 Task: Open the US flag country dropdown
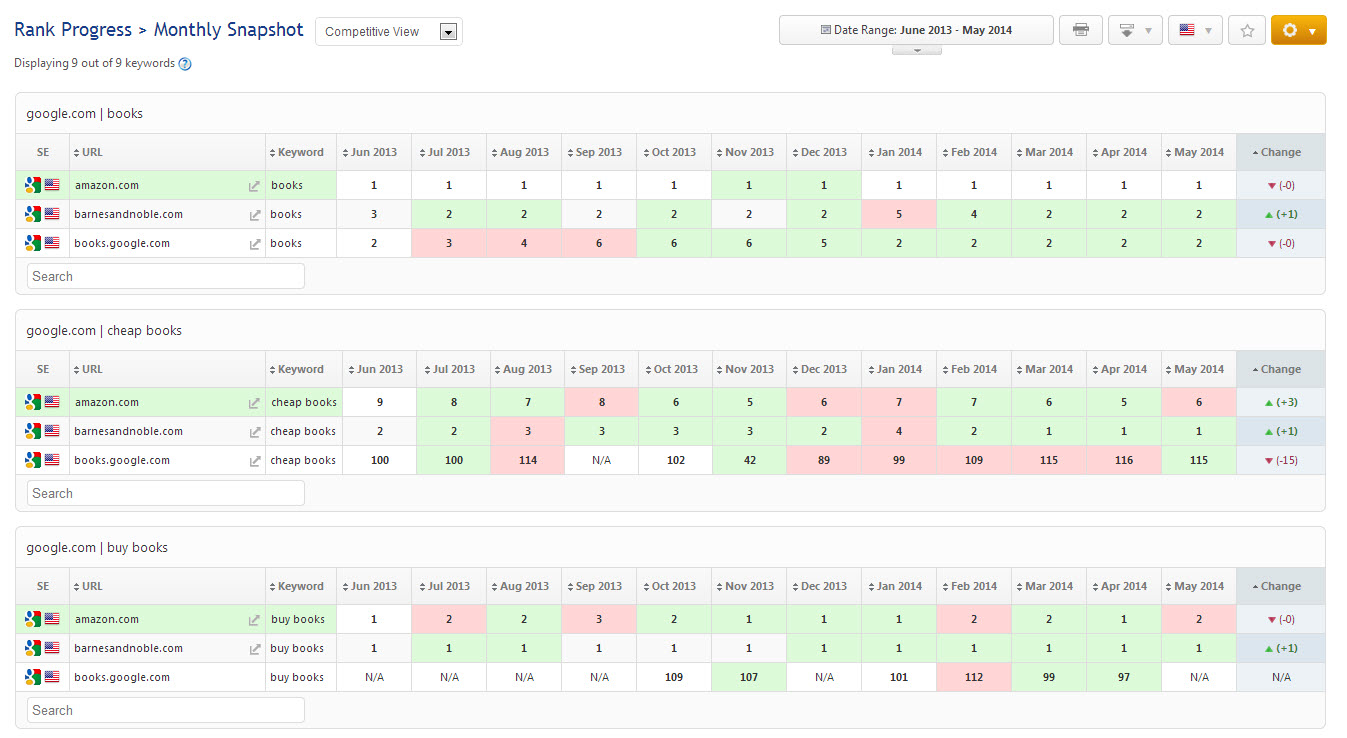tap(1195, 30)
